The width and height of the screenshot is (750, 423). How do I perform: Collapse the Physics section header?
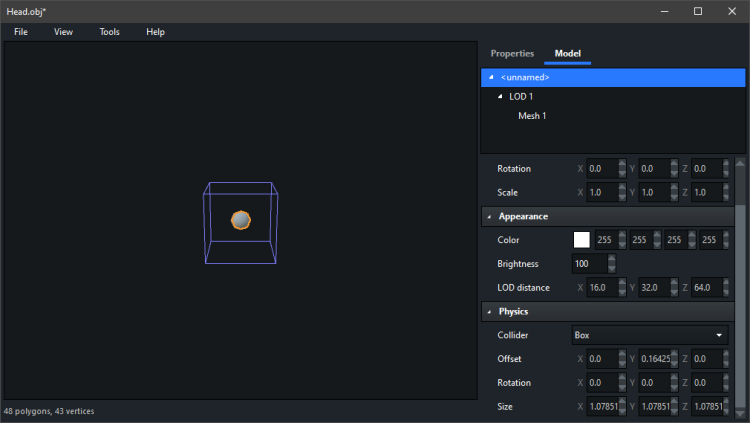[x=489, y=312]
